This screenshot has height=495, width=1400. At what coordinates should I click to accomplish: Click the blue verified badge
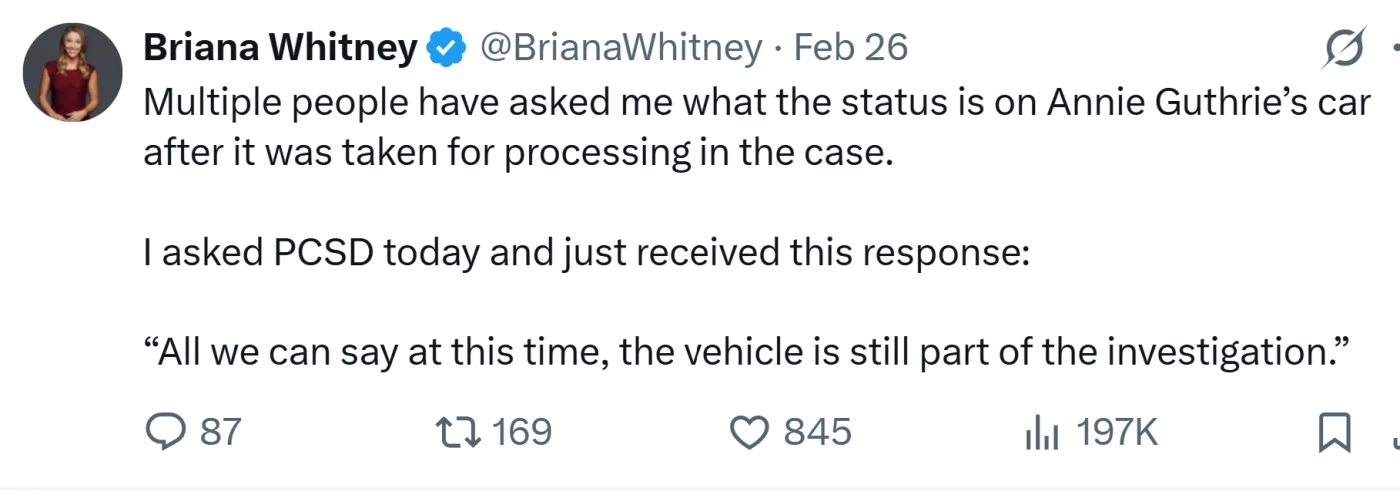pos(447,48)
